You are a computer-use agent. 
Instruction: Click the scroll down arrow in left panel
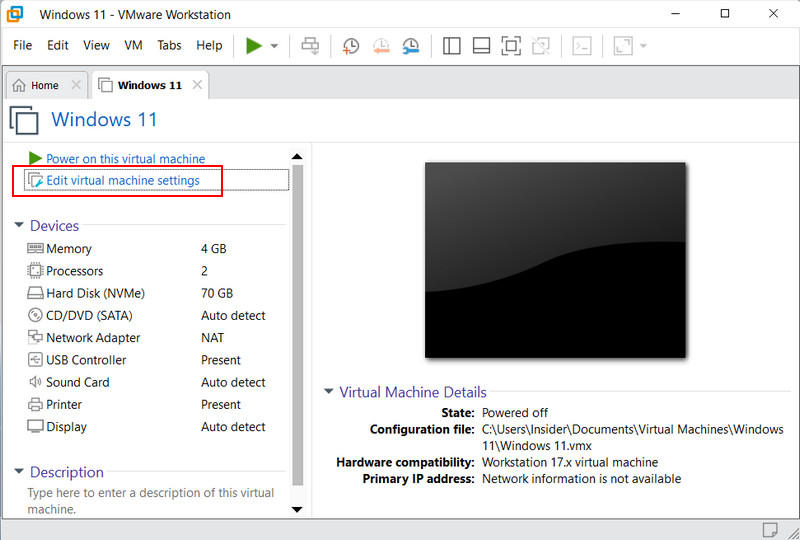tap(297, 509)
